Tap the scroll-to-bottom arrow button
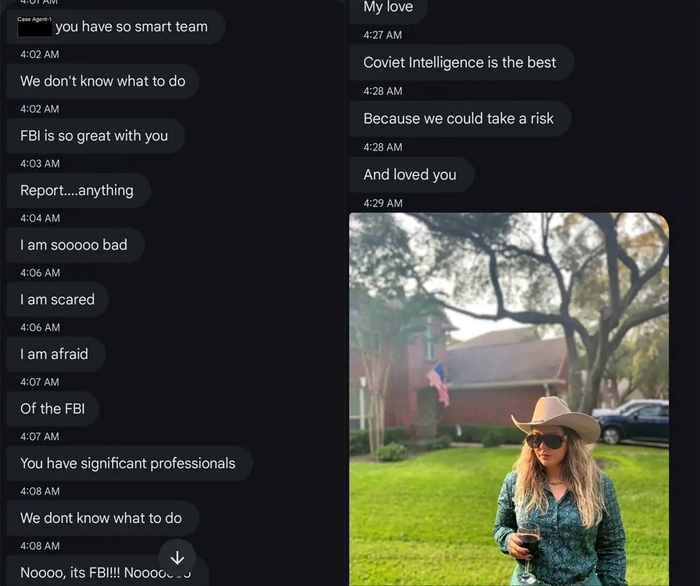 [x=177, y=558]
